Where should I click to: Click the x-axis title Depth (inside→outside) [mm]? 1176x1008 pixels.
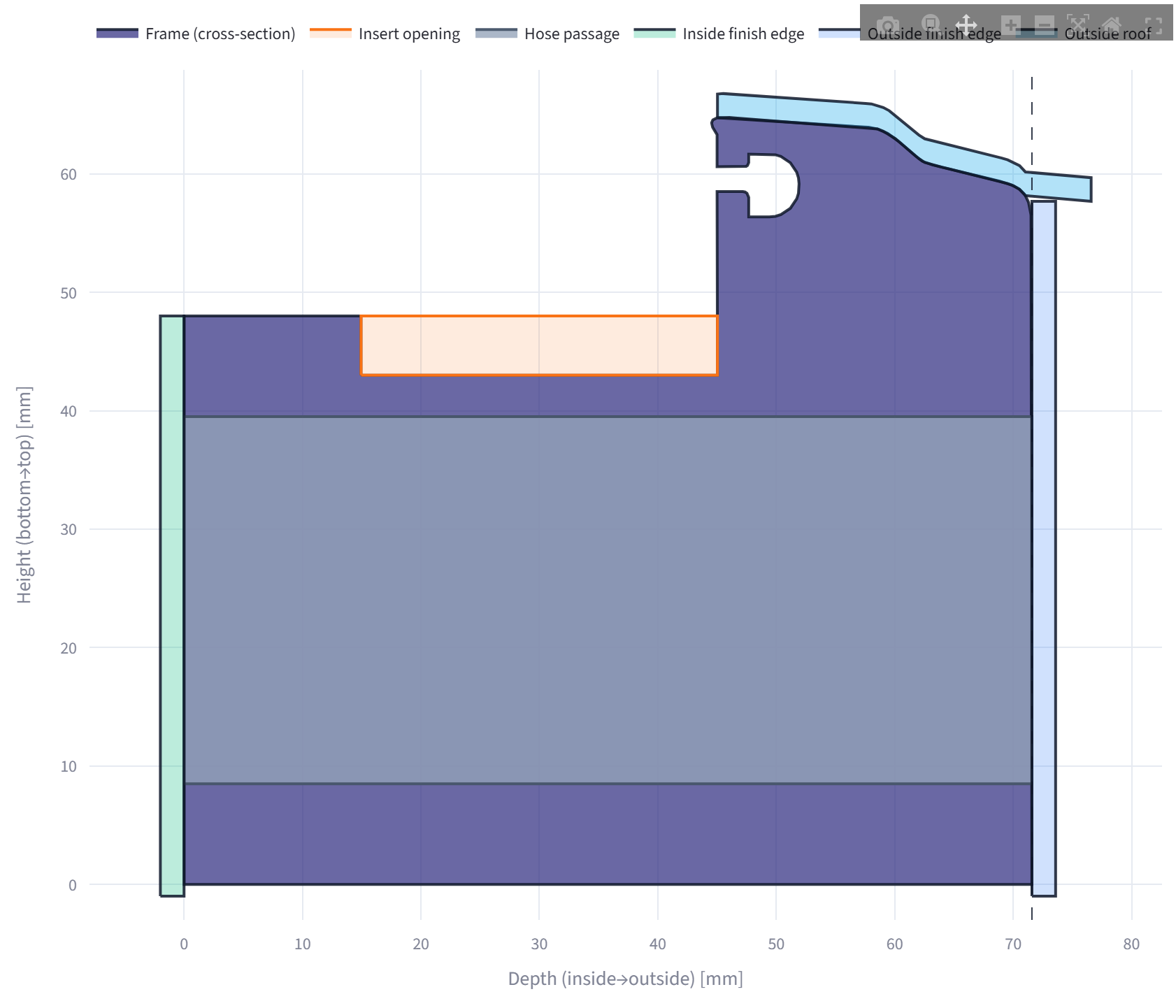(x=625, y=978)
